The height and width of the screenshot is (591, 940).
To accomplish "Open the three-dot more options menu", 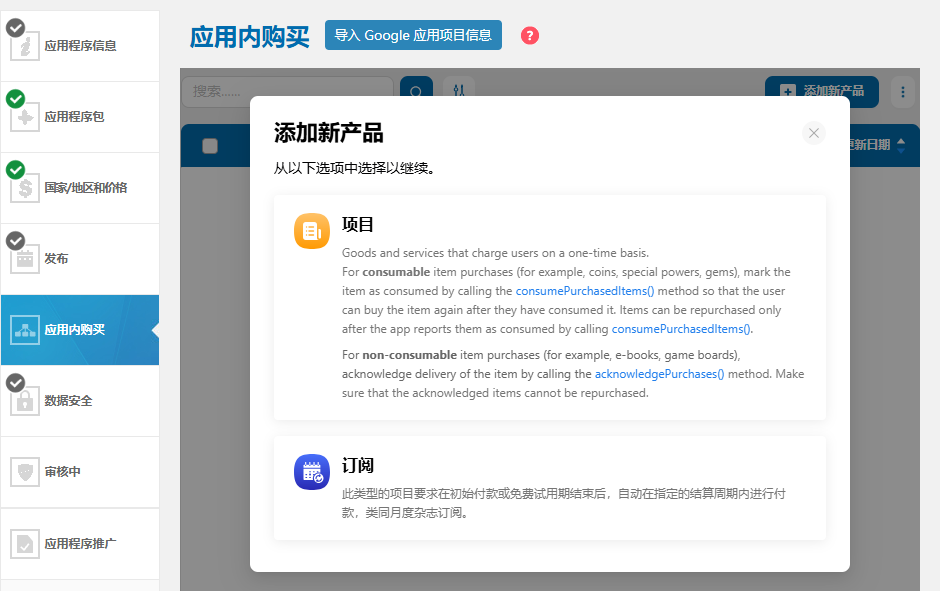I will 903,92.
